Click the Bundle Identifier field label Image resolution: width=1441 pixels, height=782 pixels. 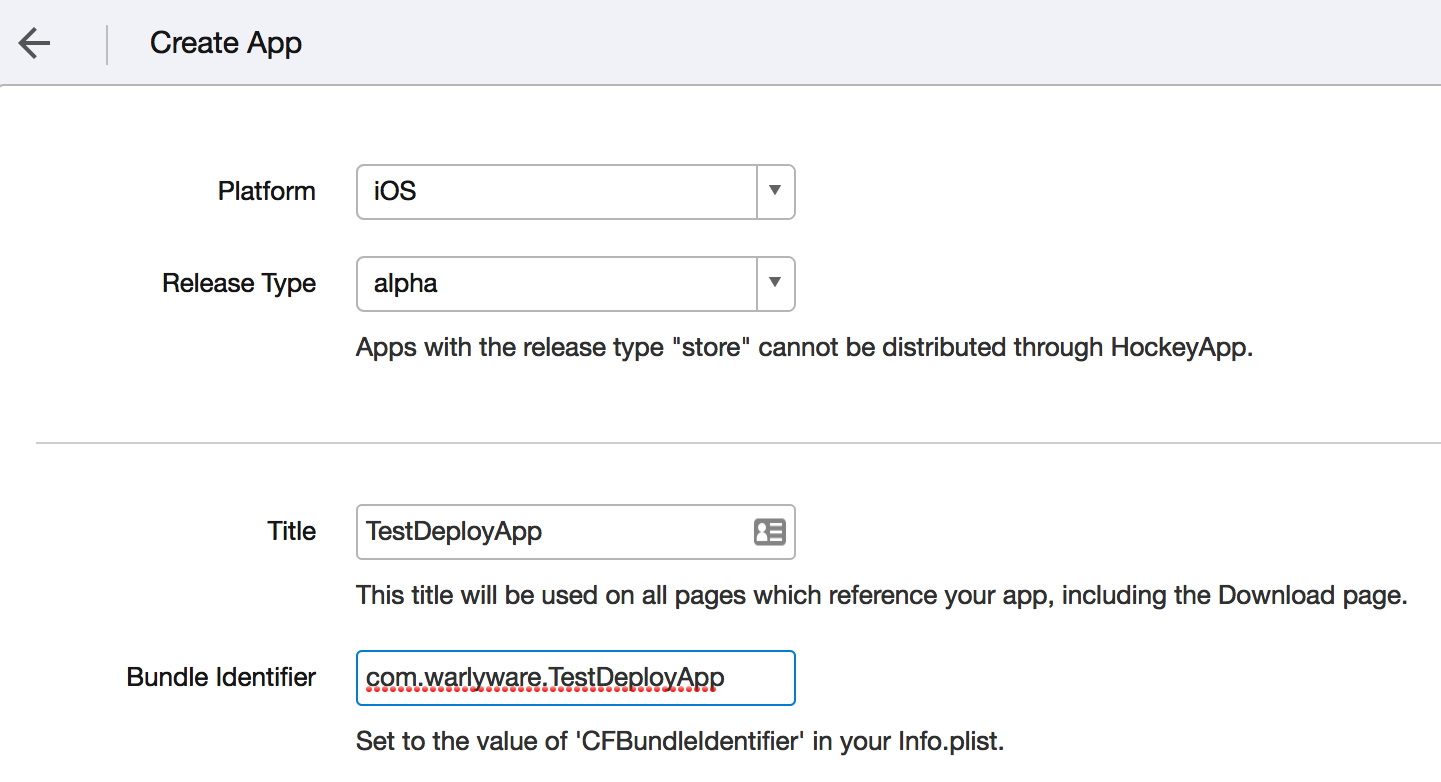coord(221,678)
